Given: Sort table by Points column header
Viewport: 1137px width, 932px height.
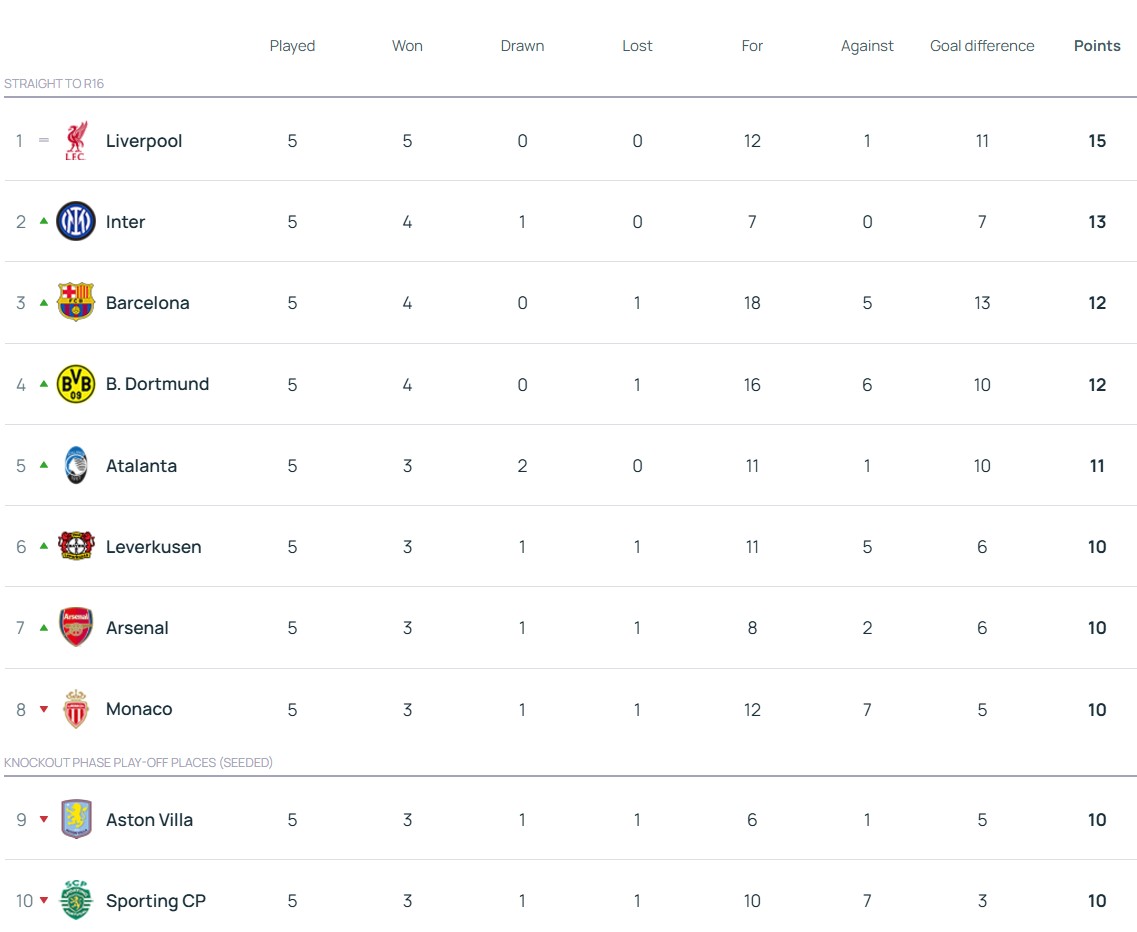Looking at the screenshot, I should point(1097,46).
